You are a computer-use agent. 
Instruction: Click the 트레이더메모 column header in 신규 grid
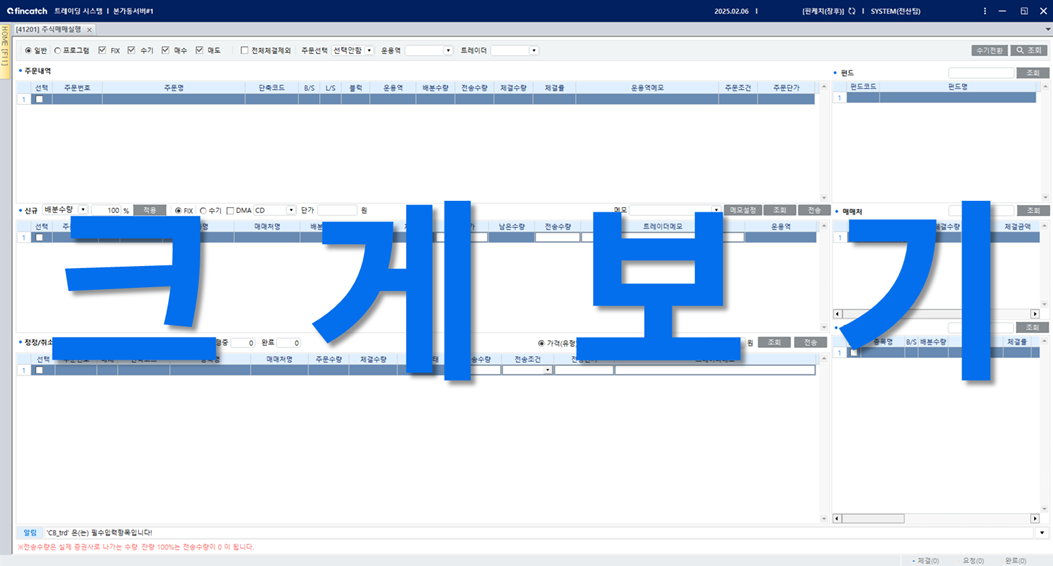click(662, 226)
